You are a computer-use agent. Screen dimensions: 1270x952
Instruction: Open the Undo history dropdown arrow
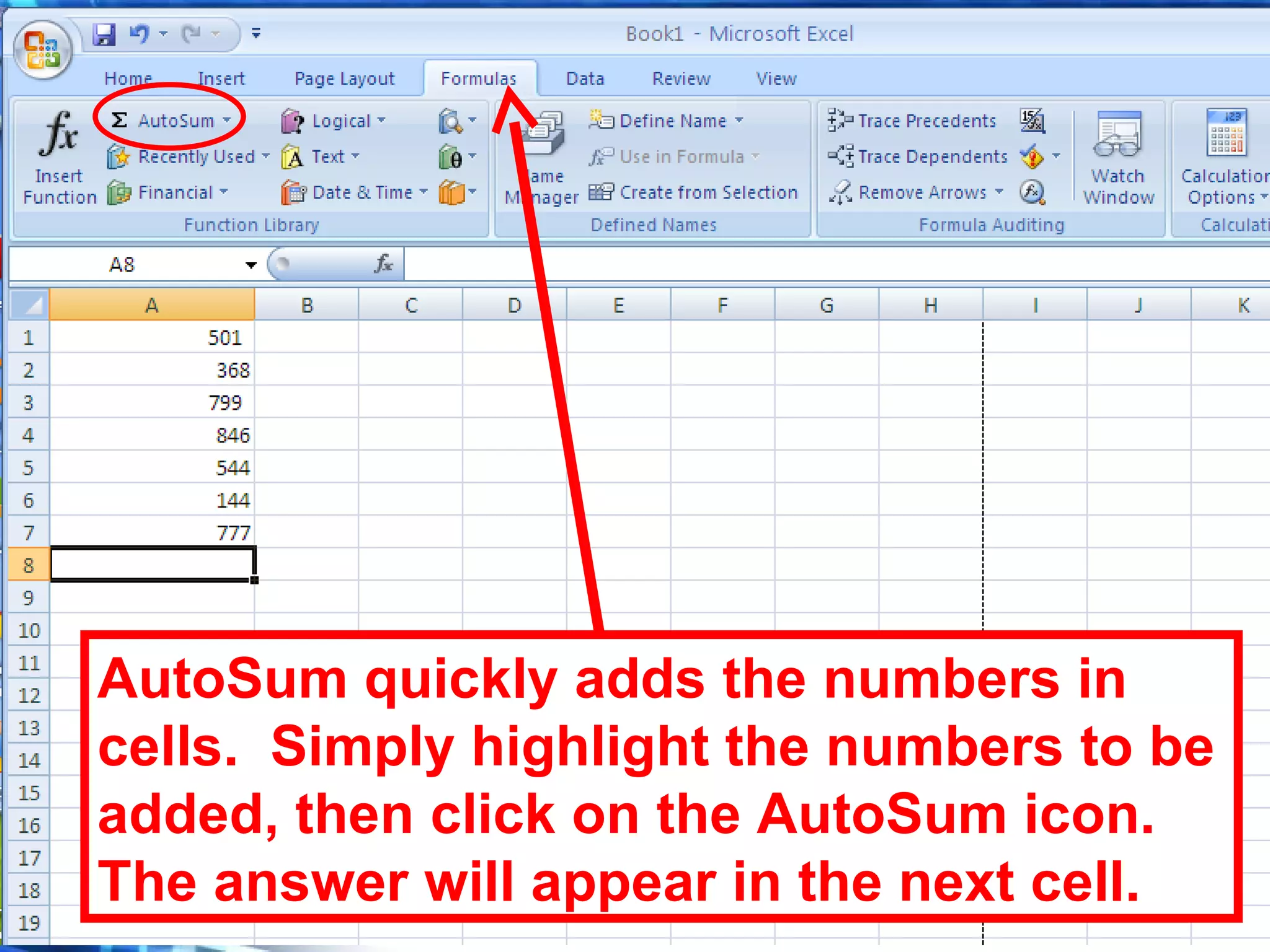164,33
